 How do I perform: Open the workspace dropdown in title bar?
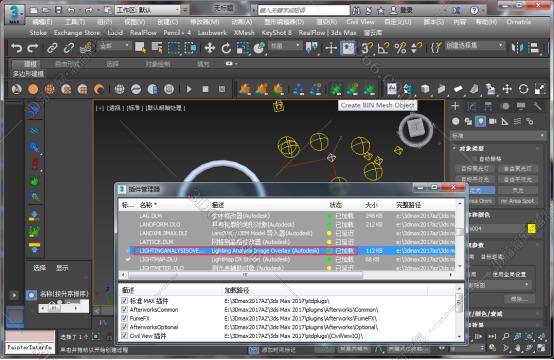click(x=148, y=10)
